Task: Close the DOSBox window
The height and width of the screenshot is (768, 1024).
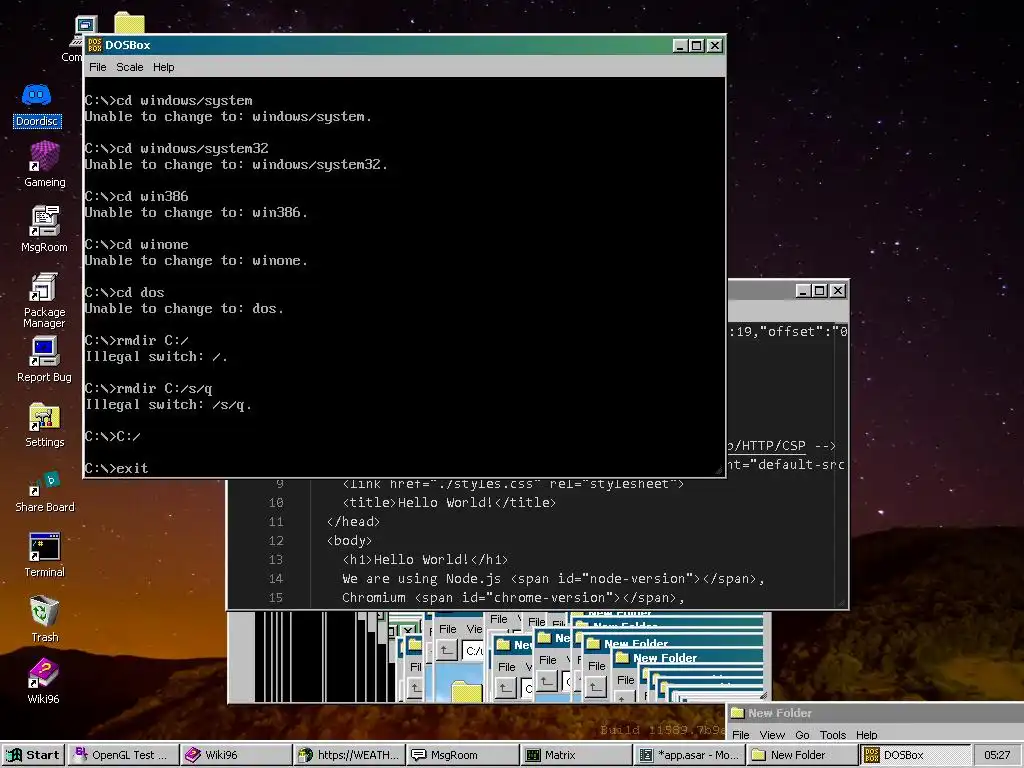Action: coord(714,45)
